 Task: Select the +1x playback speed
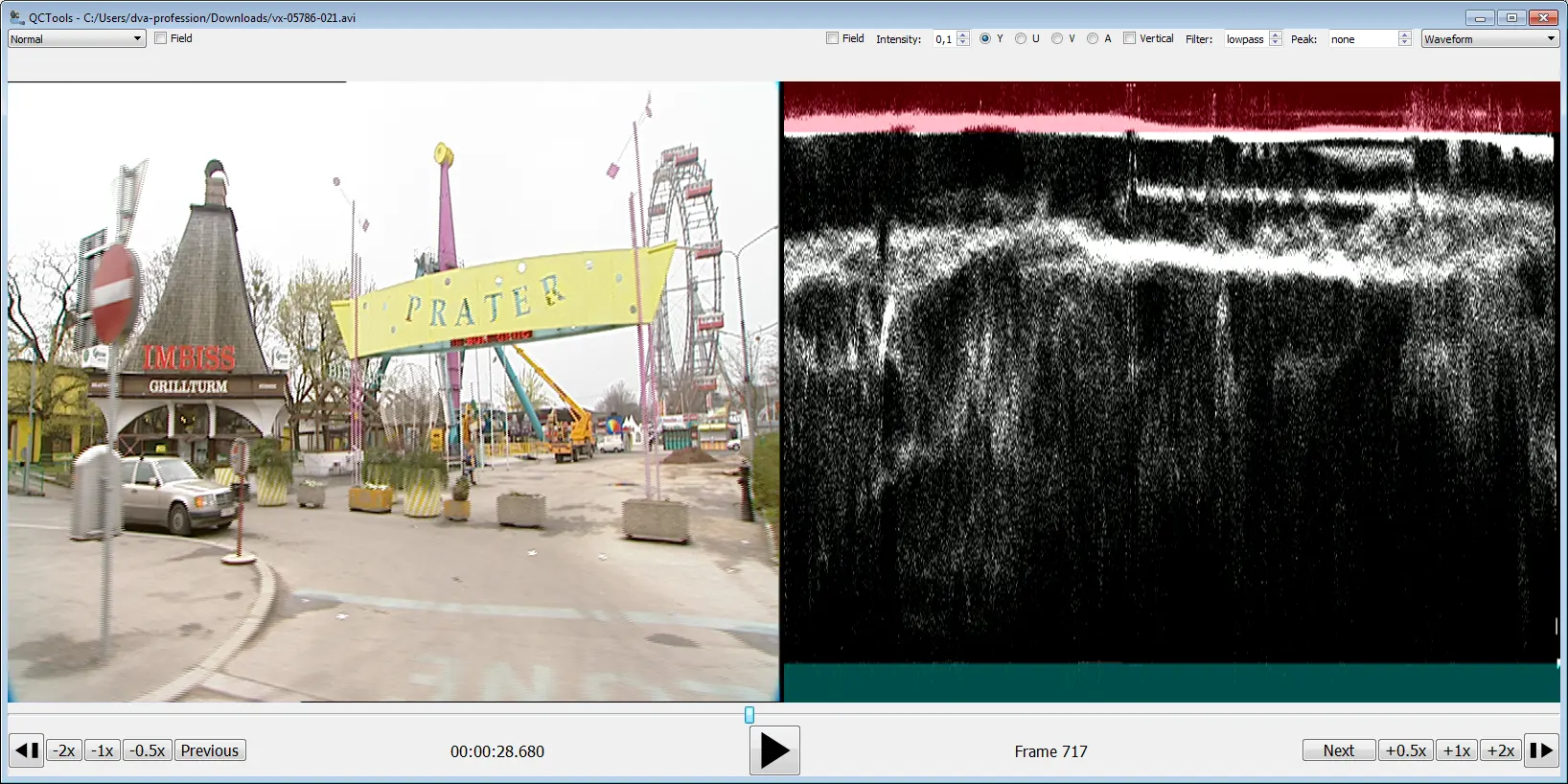[1456, 750]
